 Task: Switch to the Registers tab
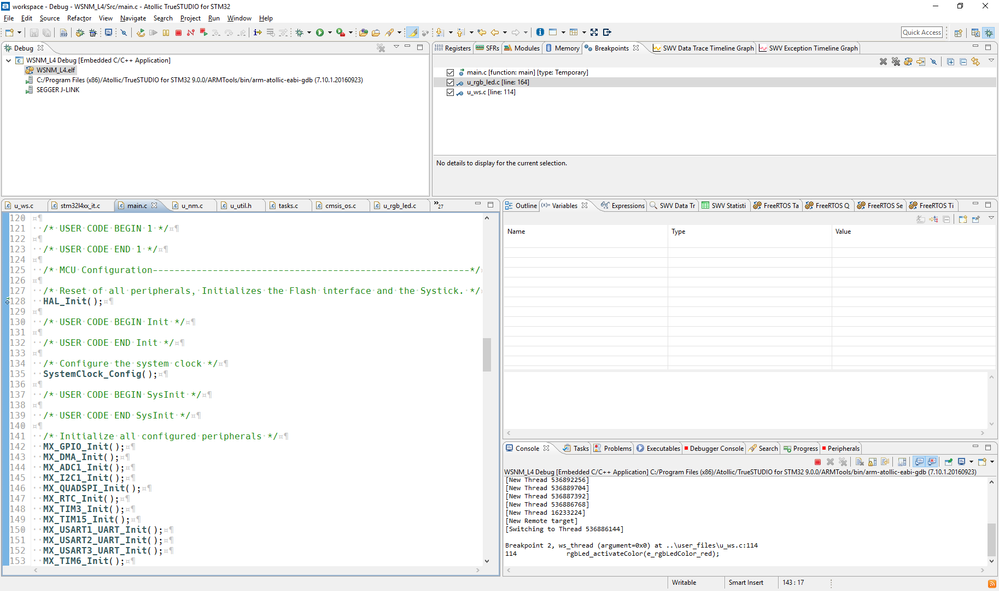[x=453, y=48]
